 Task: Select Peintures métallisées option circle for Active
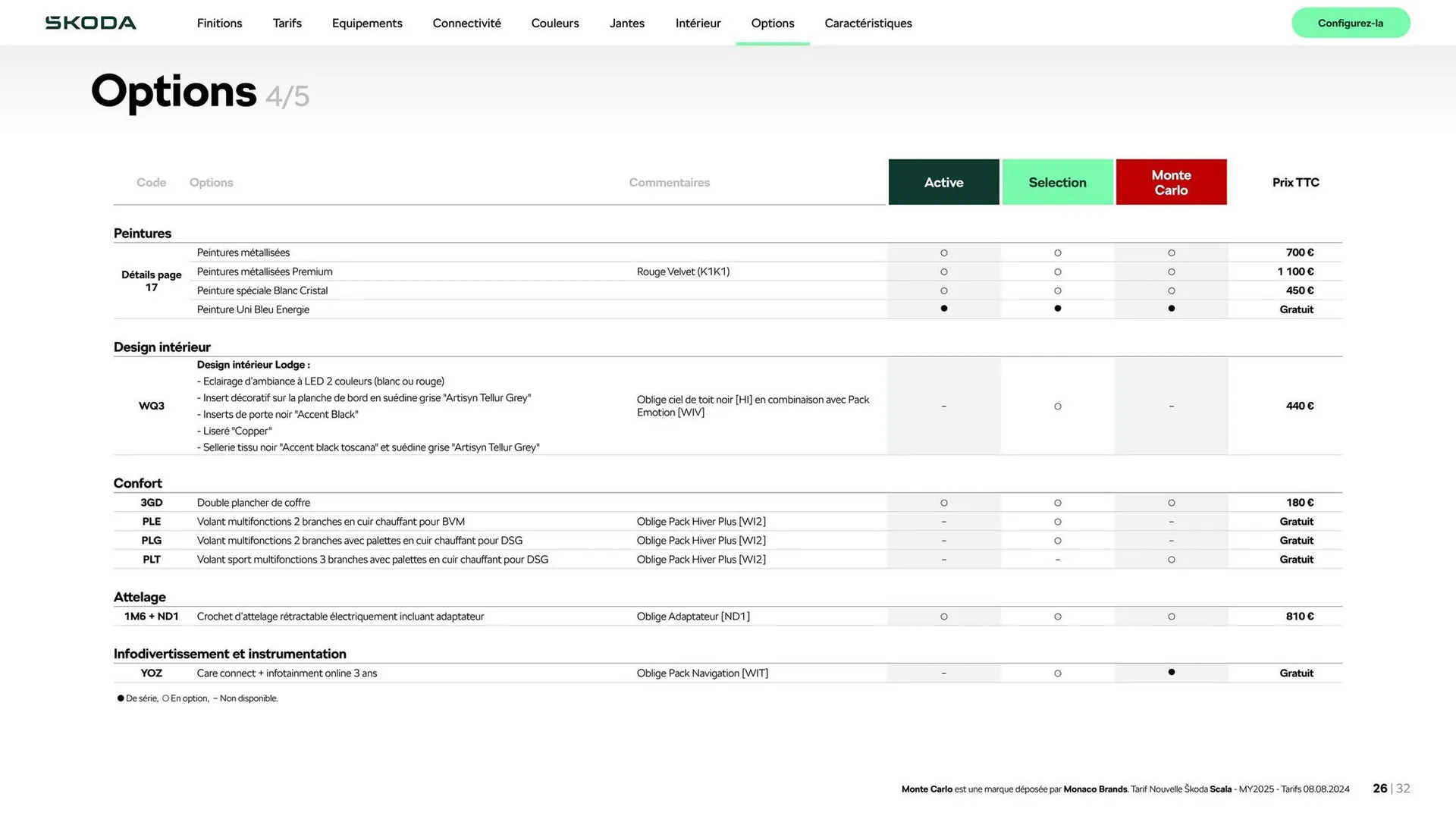tap(943, 253)
